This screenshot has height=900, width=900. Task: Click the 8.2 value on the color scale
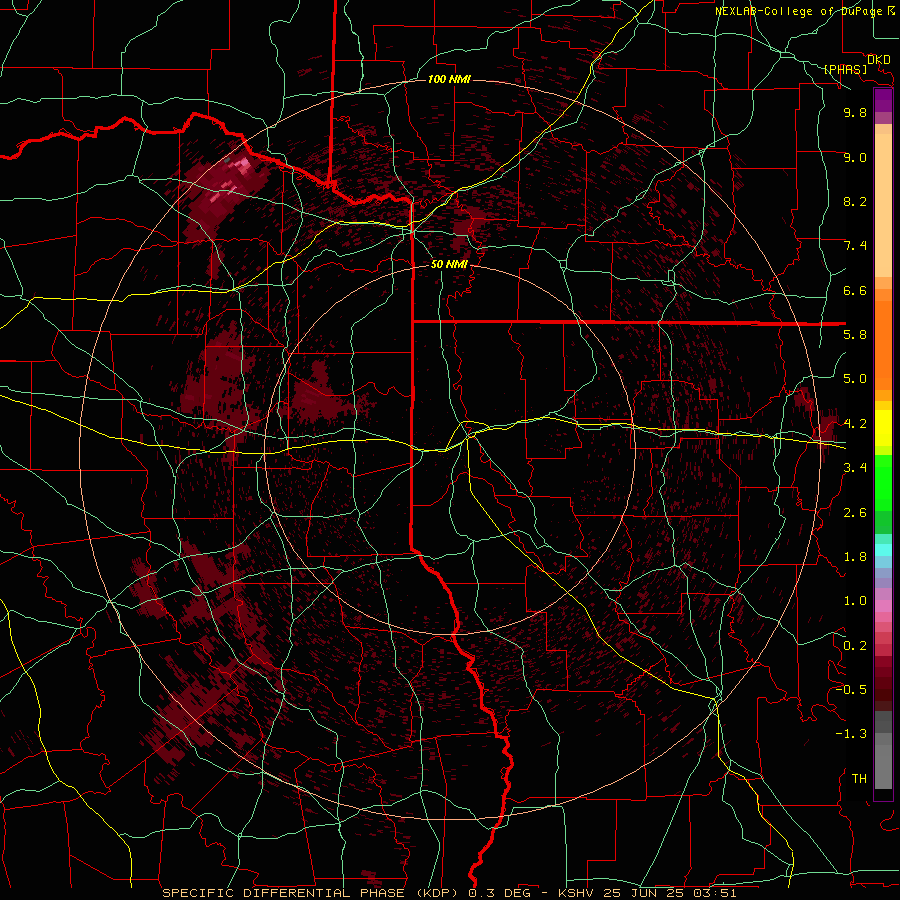pos(855,201)
